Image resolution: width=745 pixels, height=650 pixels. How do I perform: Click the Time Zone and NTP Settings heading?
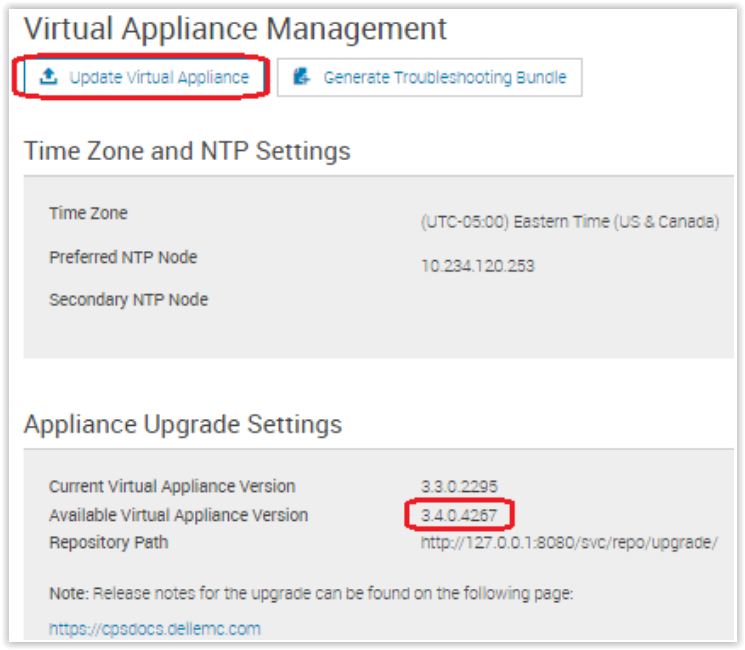coord(187,151)
